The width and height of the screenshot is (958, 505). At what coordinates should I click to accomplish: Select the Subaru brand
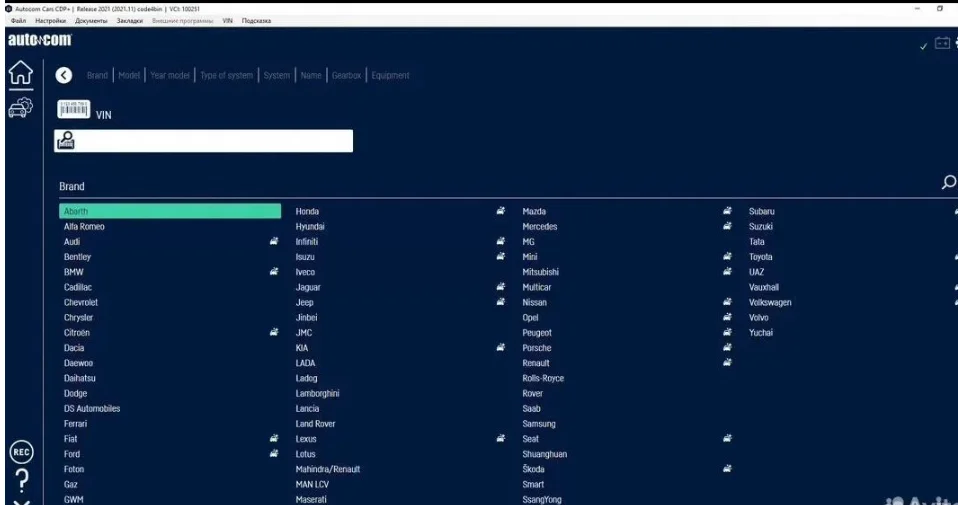click(761, 211)
